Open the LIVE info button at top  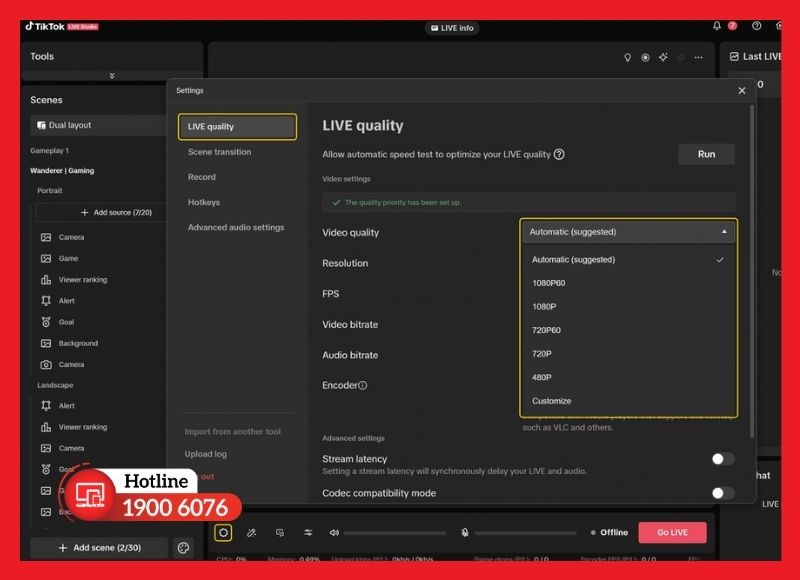coord(452,28)
